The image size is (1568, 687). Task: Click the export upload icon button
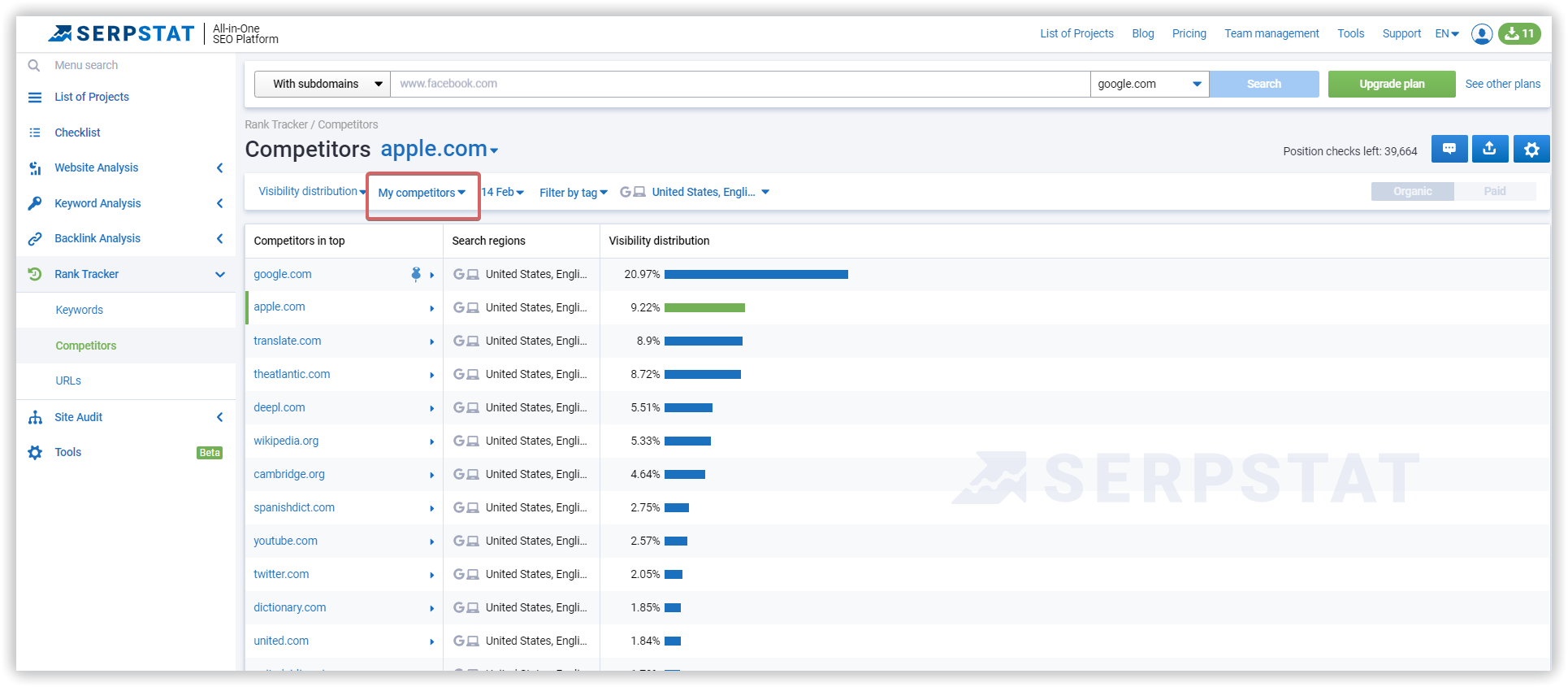1490,149
